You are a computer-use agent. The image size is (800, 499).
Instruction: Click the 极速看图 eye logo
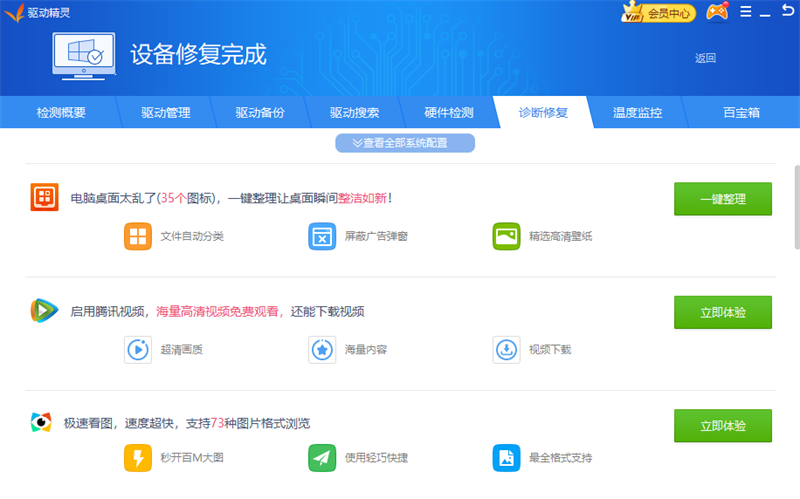(x=41, y=422)
